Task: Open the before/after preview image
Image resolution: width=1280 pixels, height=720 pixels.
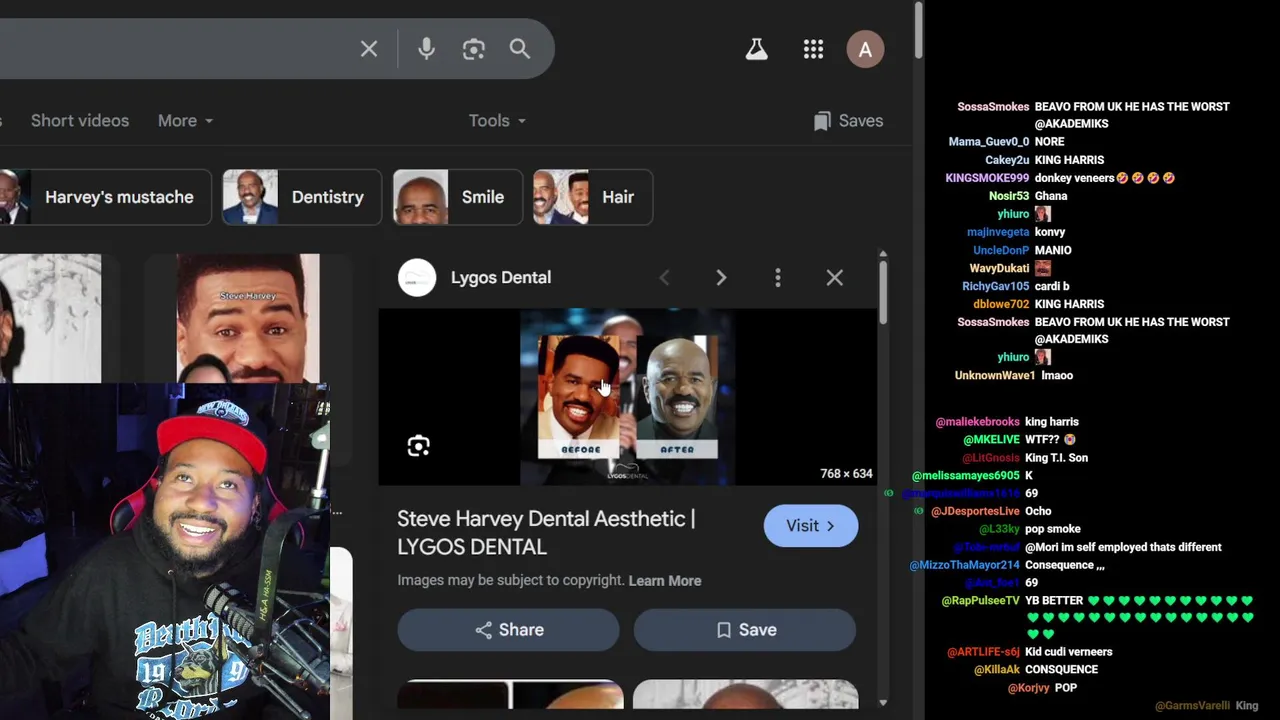Action: pos(627,397)
